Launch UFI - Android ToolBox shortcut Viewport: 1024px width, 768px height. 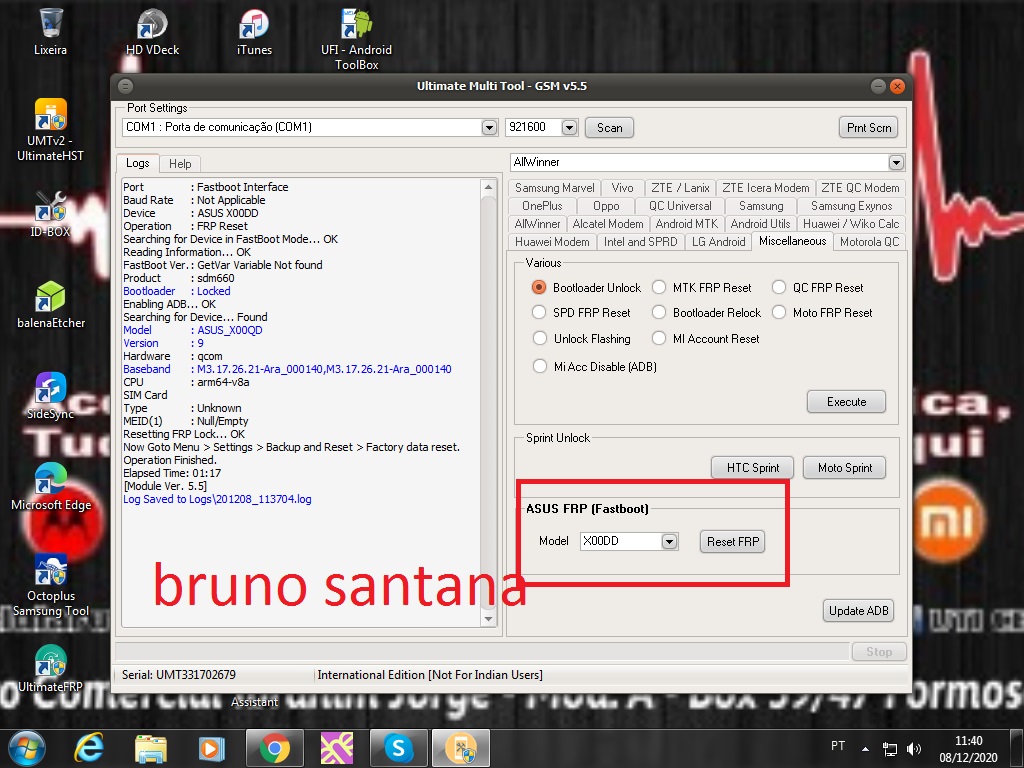357,39
